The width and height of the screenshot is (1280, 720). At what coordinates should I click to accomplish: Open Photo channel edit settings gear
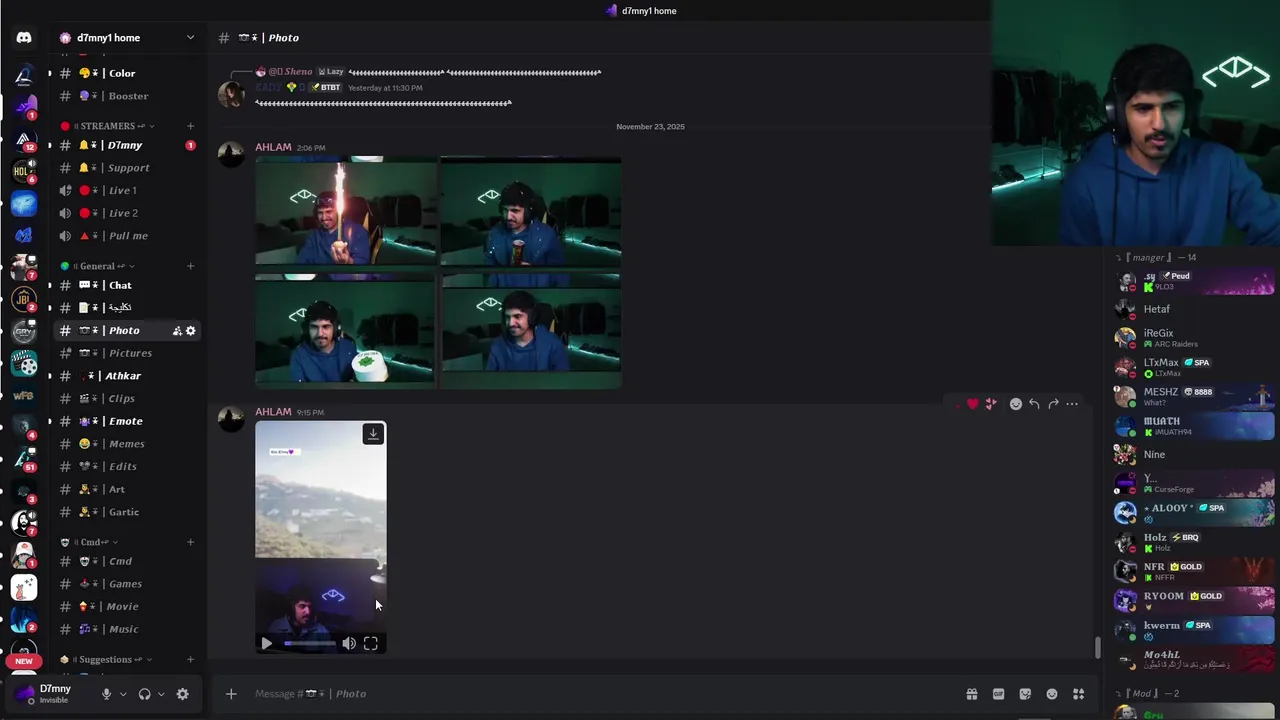190,331
